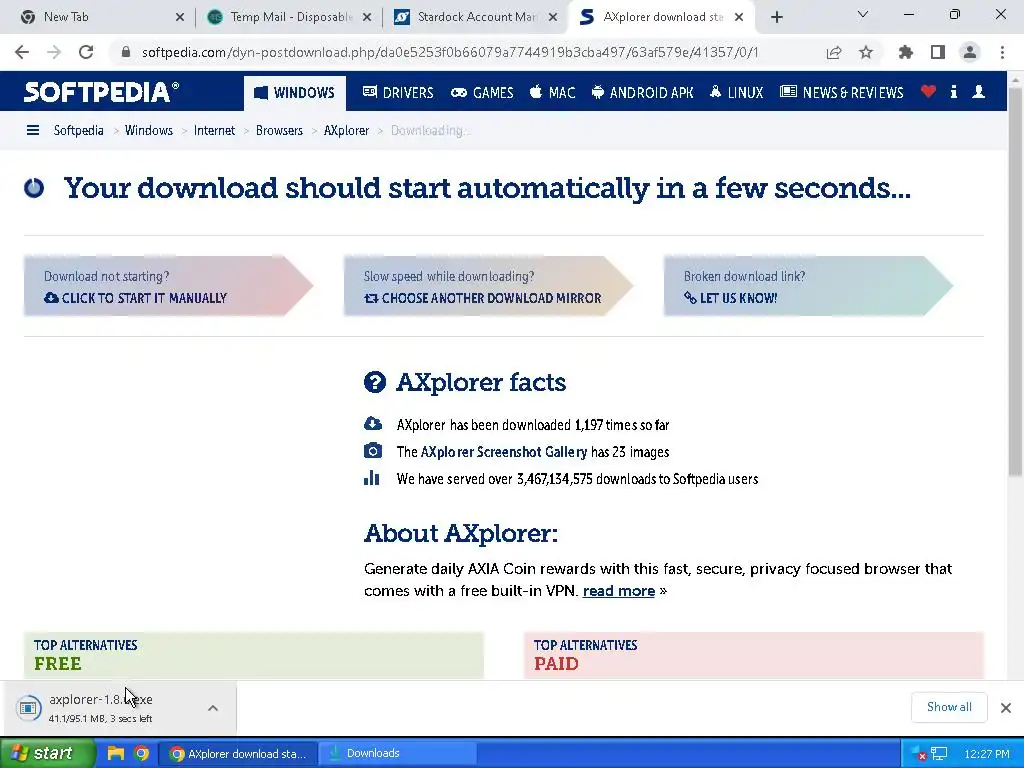Screen dimensions: 1024x768
Task: Share this page via the share icon
Action: pos(834,52)
